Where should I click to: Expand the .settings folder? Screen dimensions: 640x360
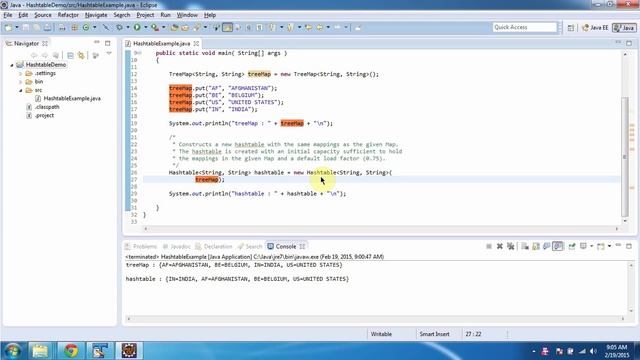point(20,73)
